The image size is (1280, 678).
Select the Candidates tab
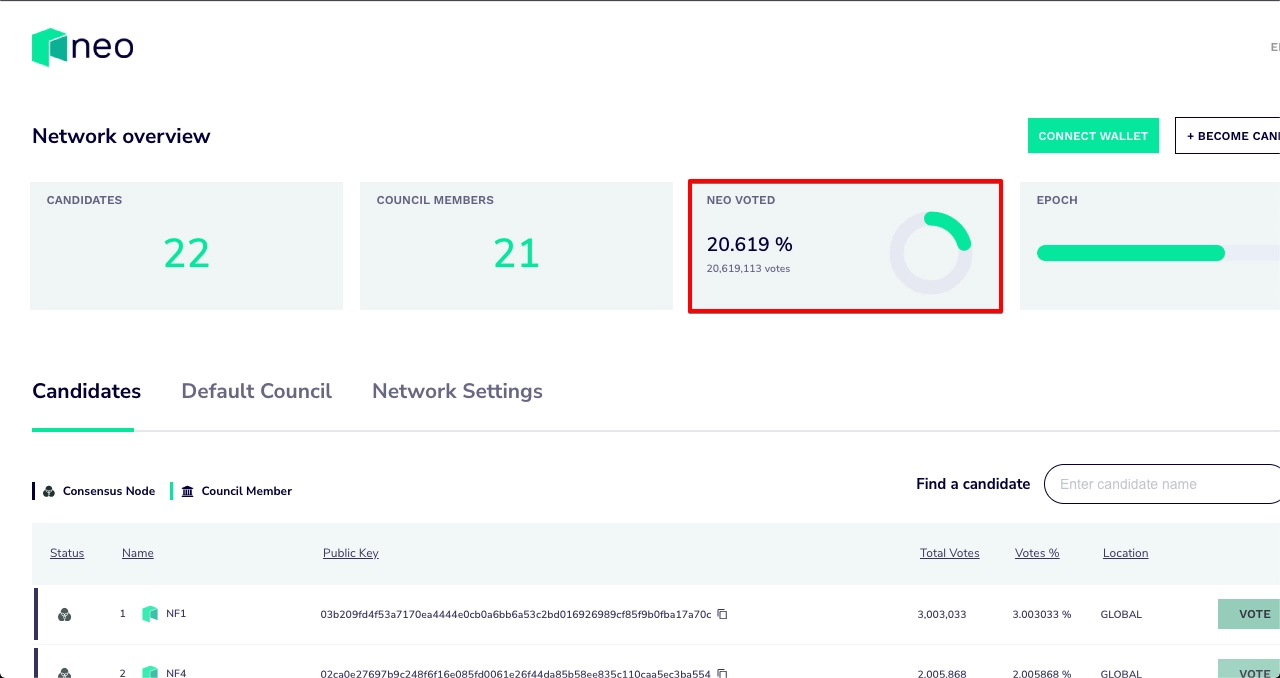click(x=86, y=391)
